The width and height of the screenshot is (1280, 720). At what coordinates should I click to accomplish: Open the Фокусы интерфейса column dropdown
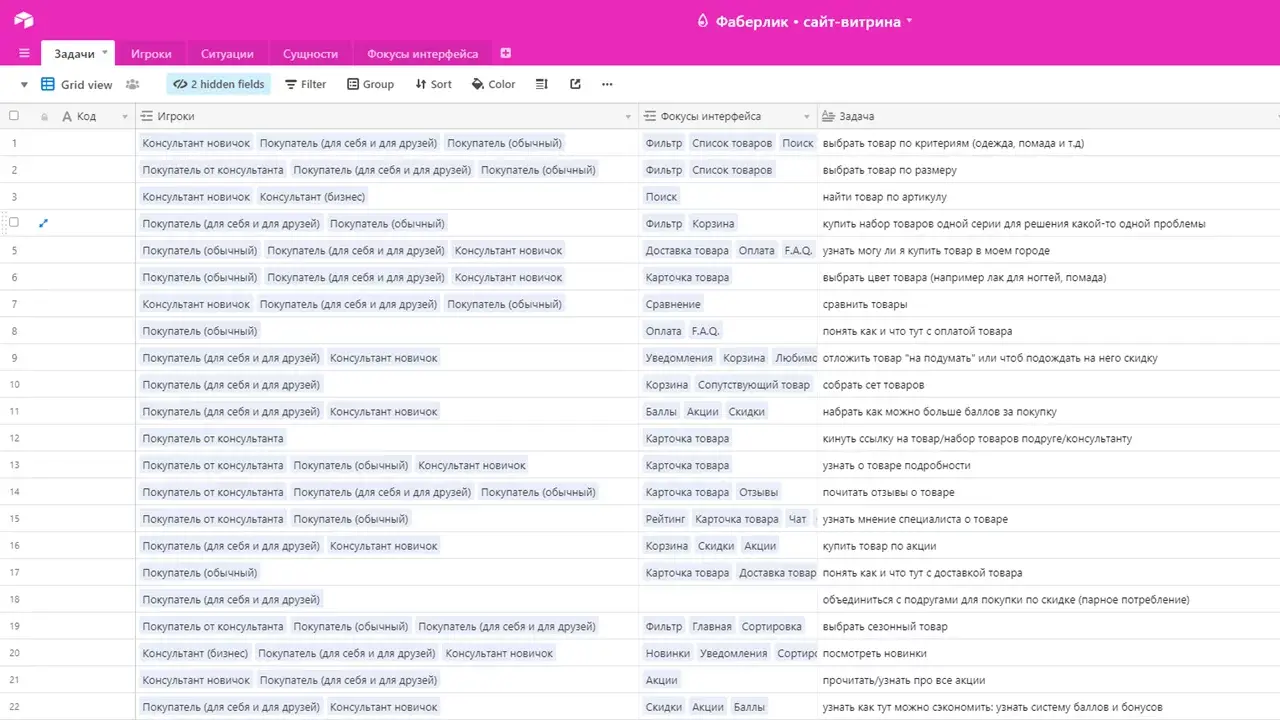[x=806, y=117]
